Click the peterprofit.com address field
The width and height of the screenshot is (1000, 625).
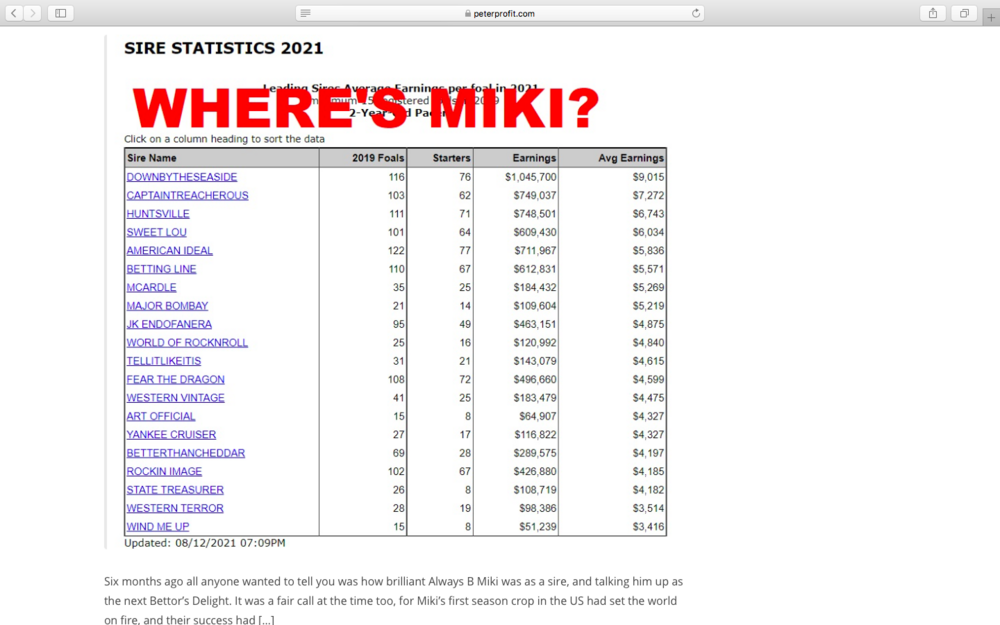click(x=500, y=13)
